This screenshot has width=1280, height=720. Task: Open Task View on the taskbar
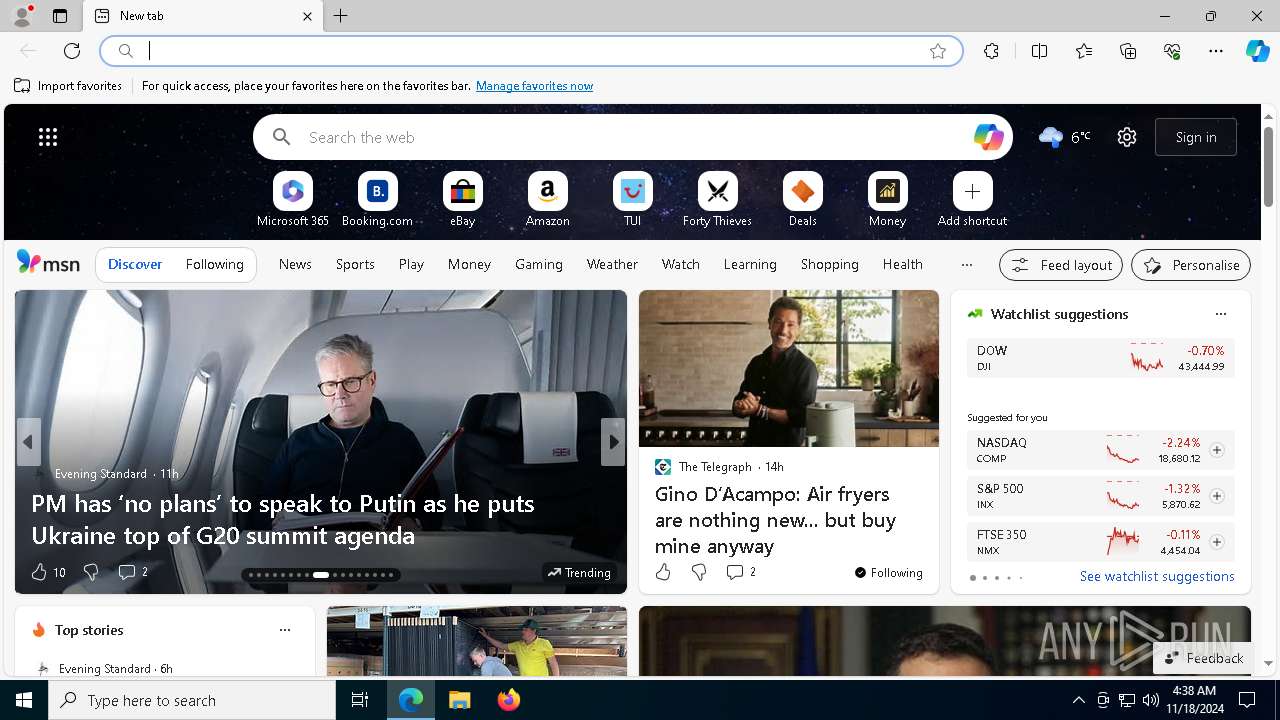point(360,700)
